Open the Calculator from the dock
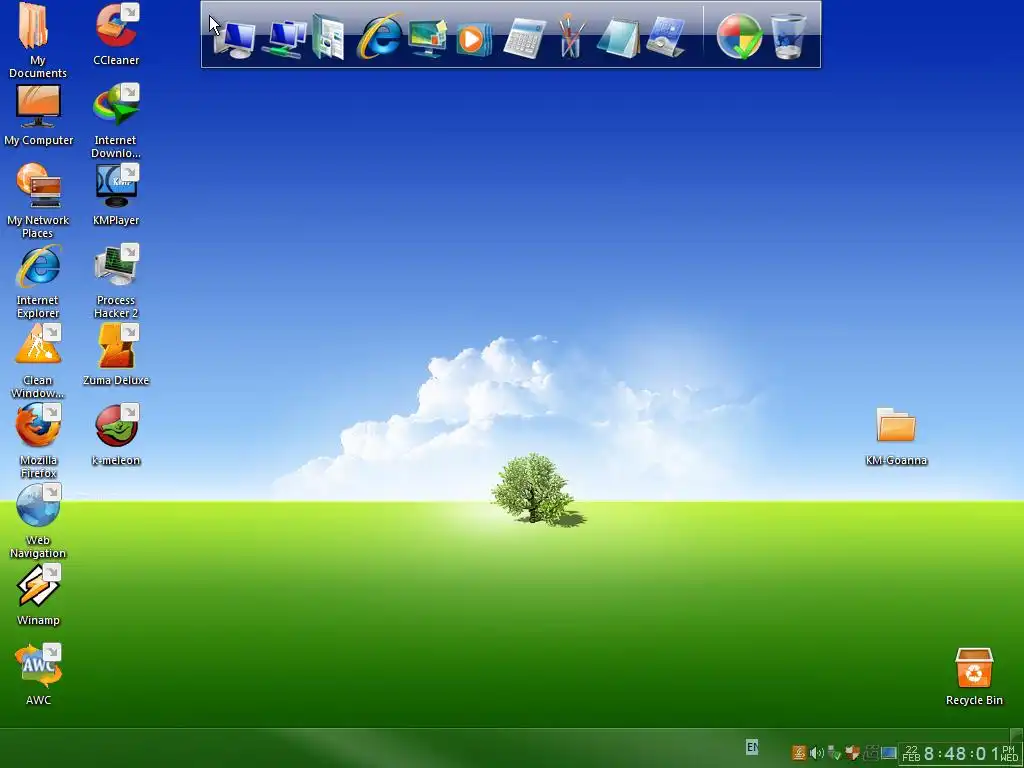This screenshot has width=1024, height=768. (524, 39)
